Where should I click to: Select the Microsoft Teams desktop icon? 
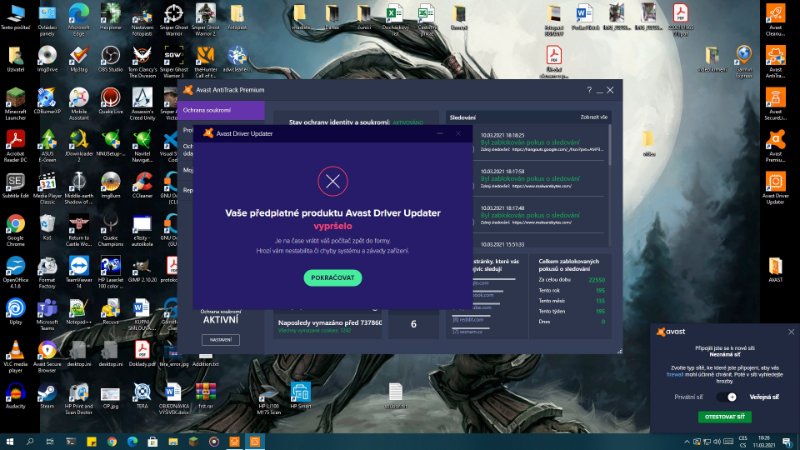pyautogui.click(x=47, y=314)
